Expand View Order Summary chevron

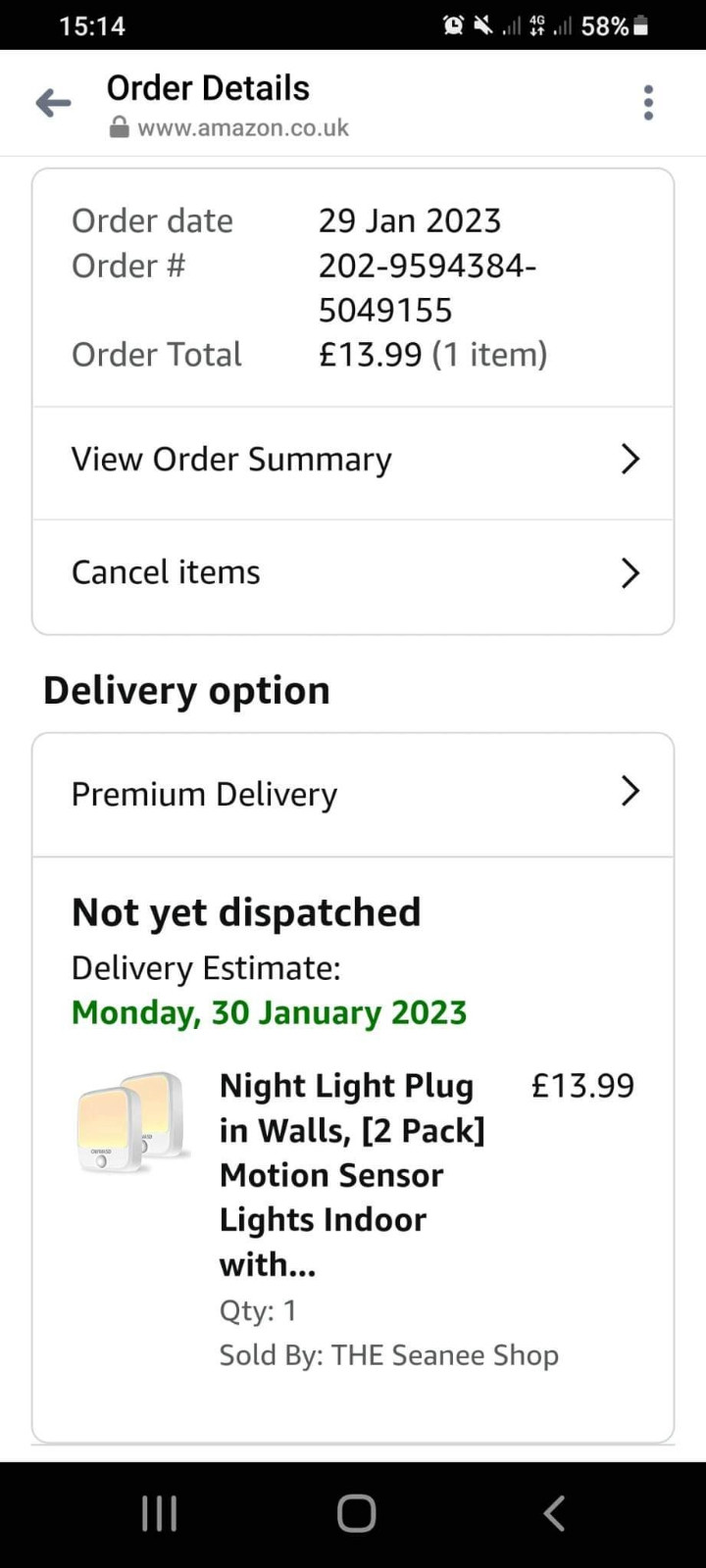point(630,459)
